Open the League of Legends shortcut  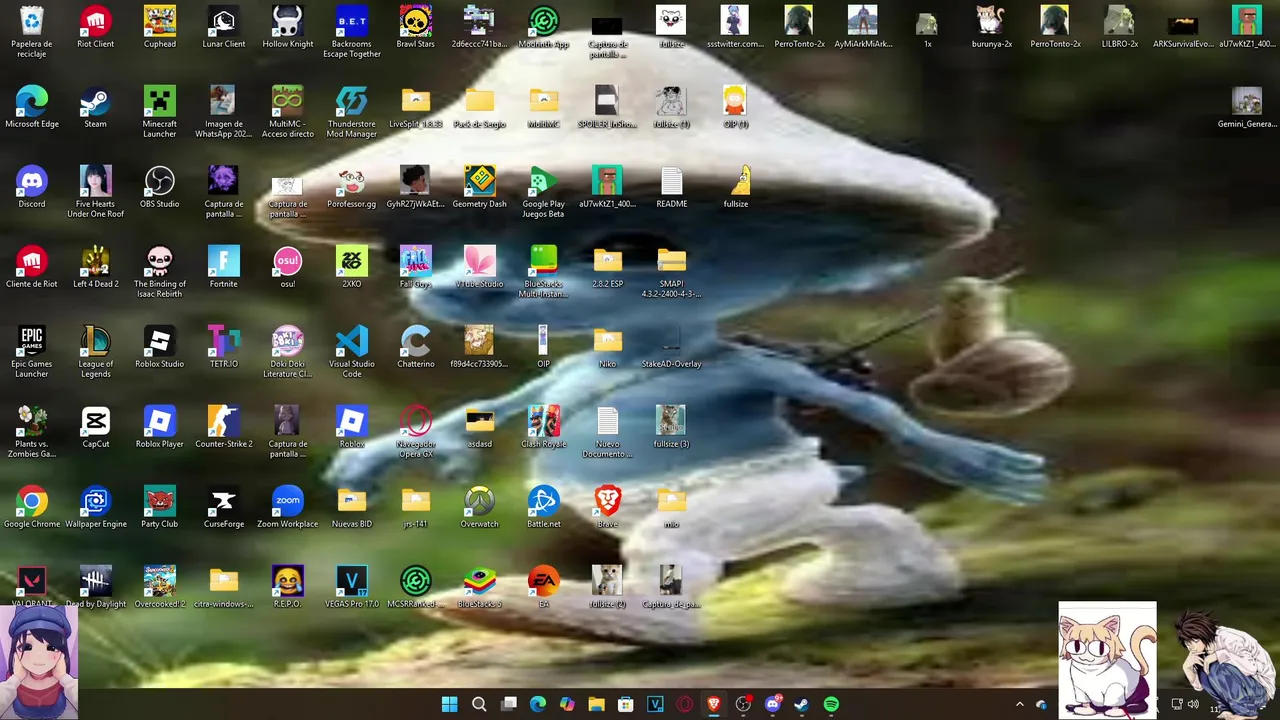(95, 352)
